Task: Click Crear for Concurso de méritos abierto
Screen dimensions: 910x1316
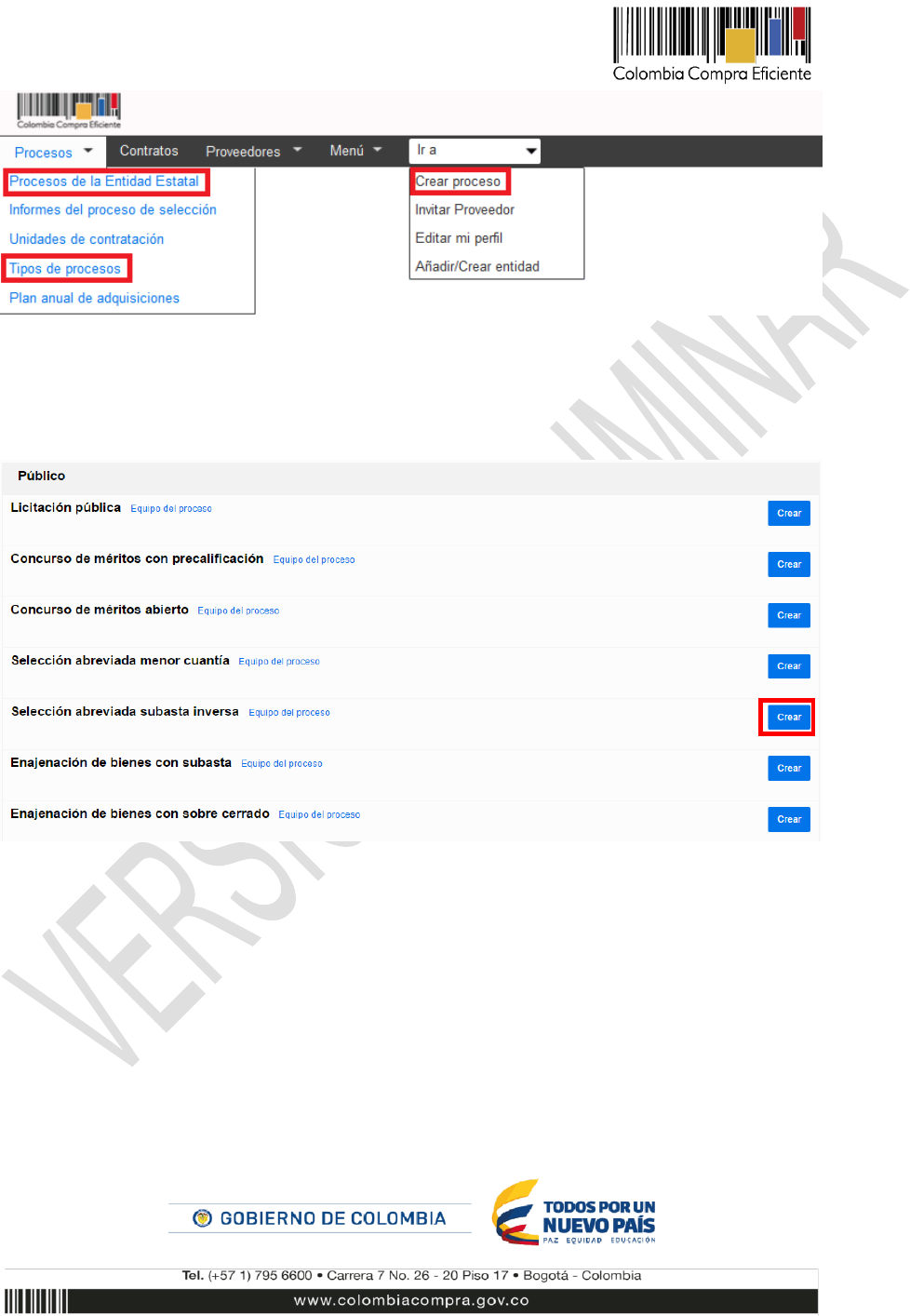Action: coord(789,616)
